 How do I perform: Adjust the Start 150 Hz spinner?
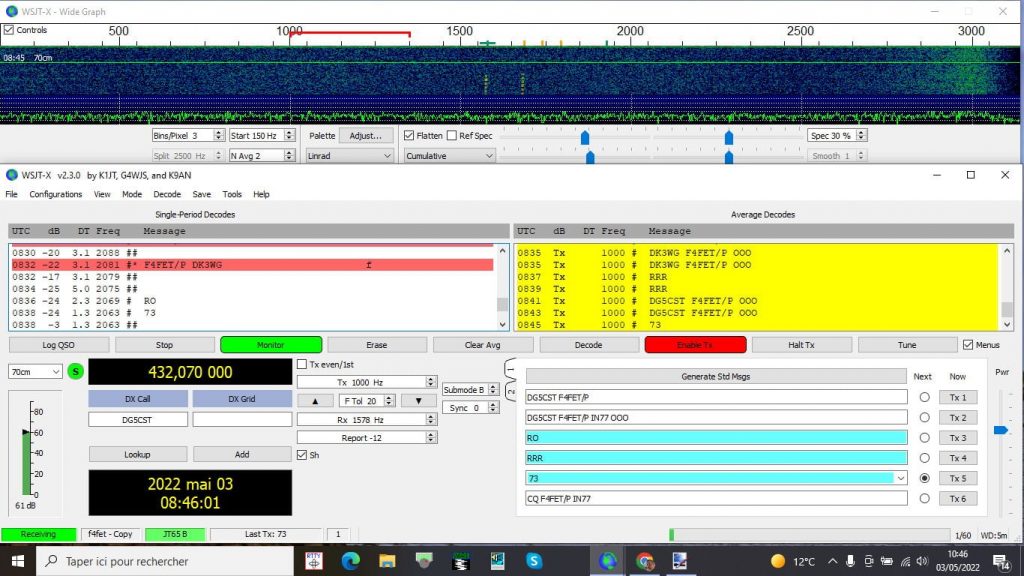click(x=289, y=136)
